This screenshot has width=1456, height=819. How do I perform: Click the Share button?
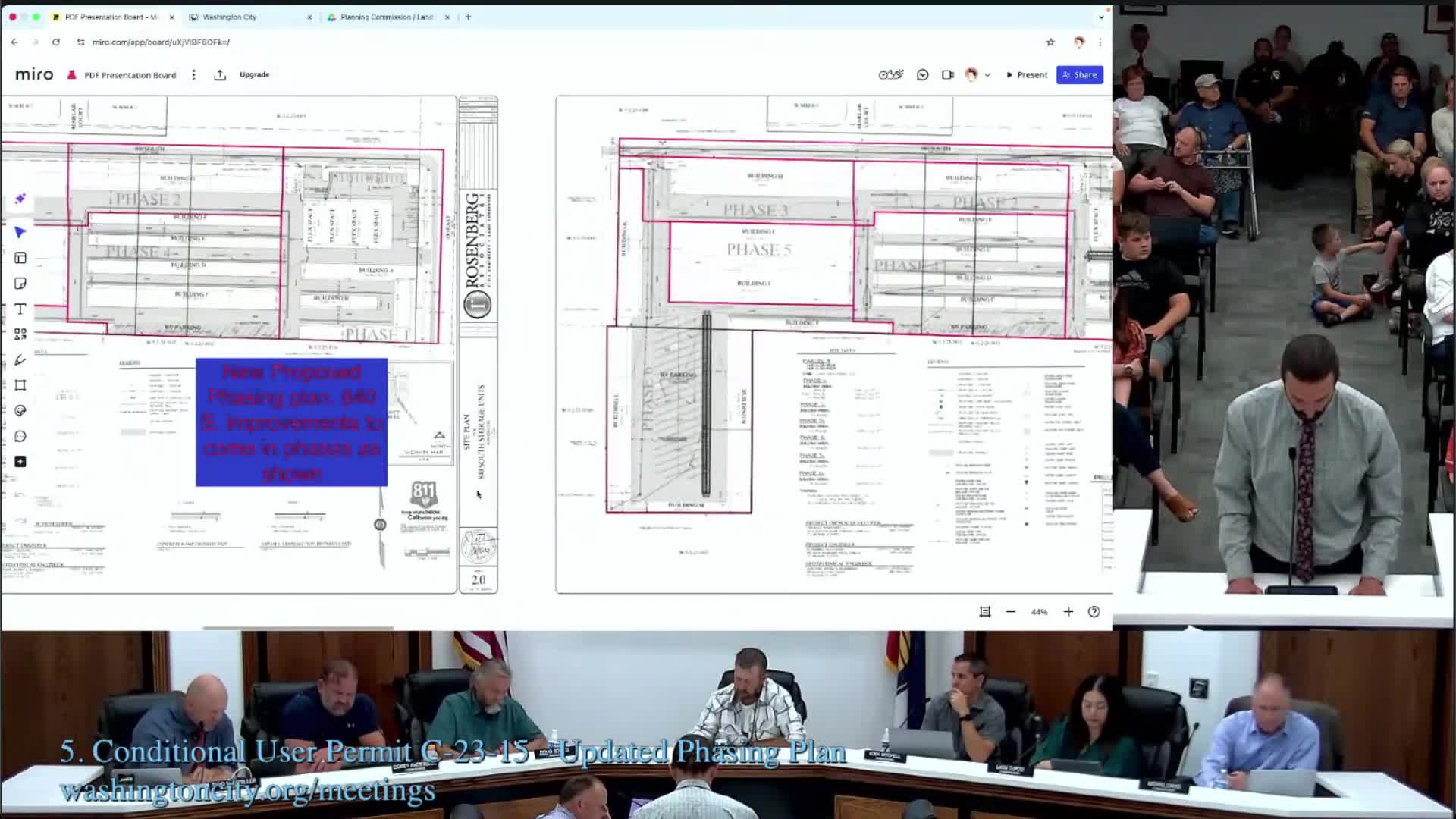click(1080, 74)
